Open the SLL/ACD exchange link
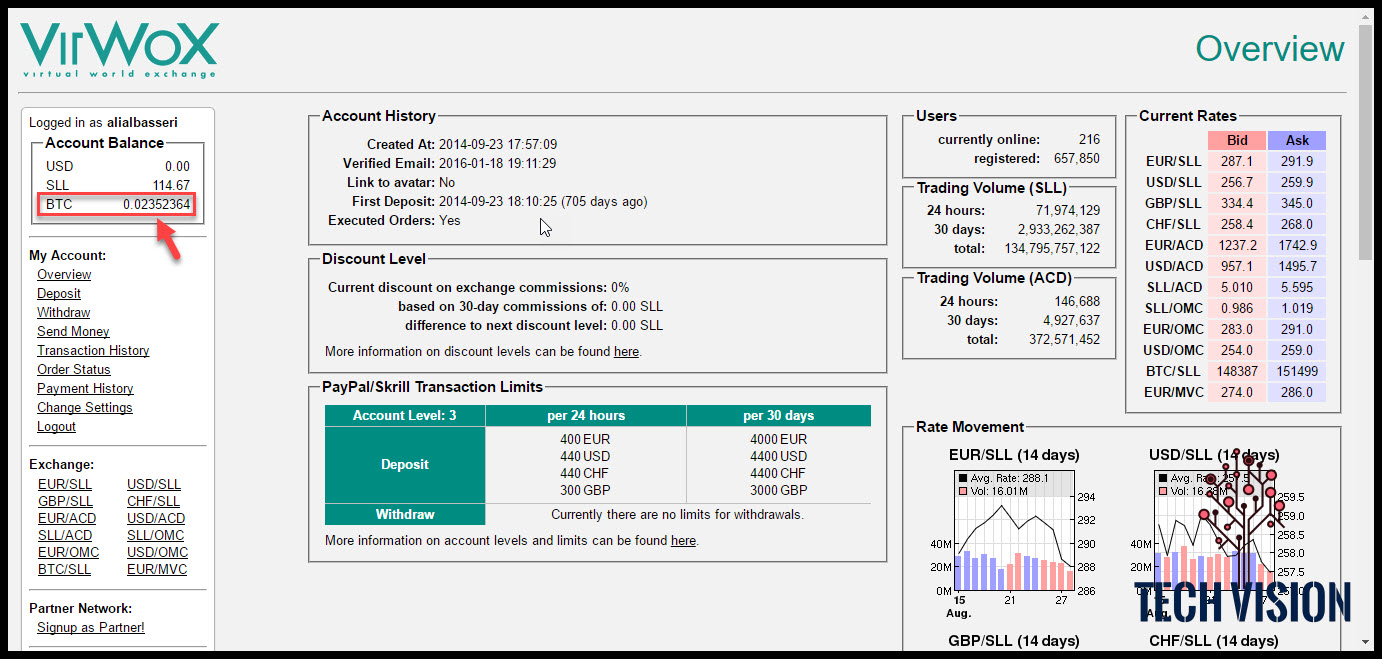 pos(66,535)
